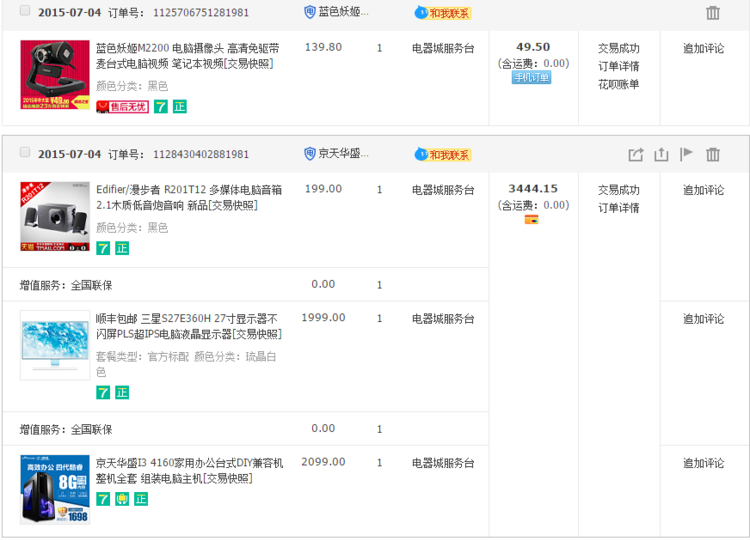
Task: Click 追加评论 for the Edifier speaker
Action: click(x=703, y=190)
